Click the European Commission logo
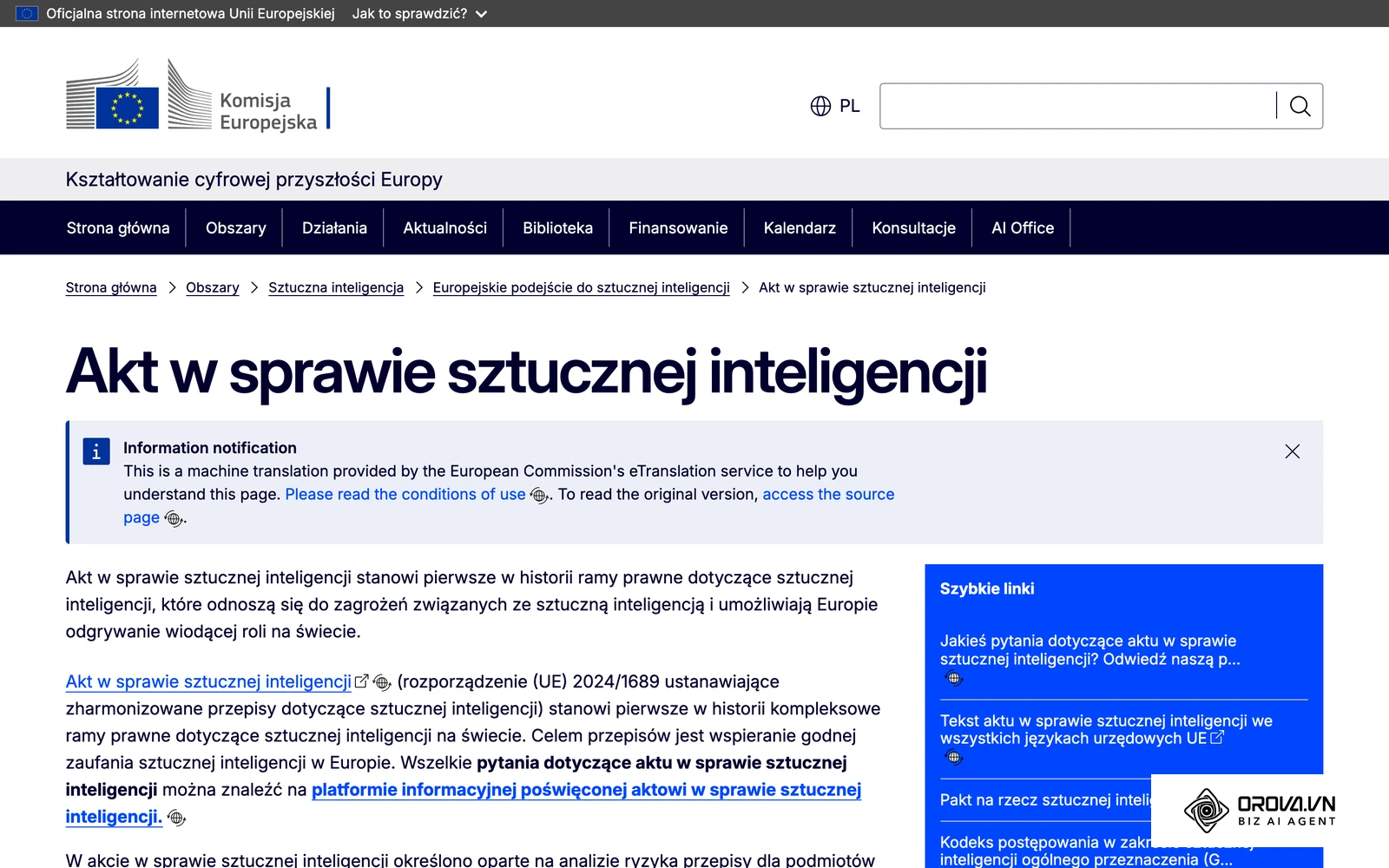 [x=198, y=95]
